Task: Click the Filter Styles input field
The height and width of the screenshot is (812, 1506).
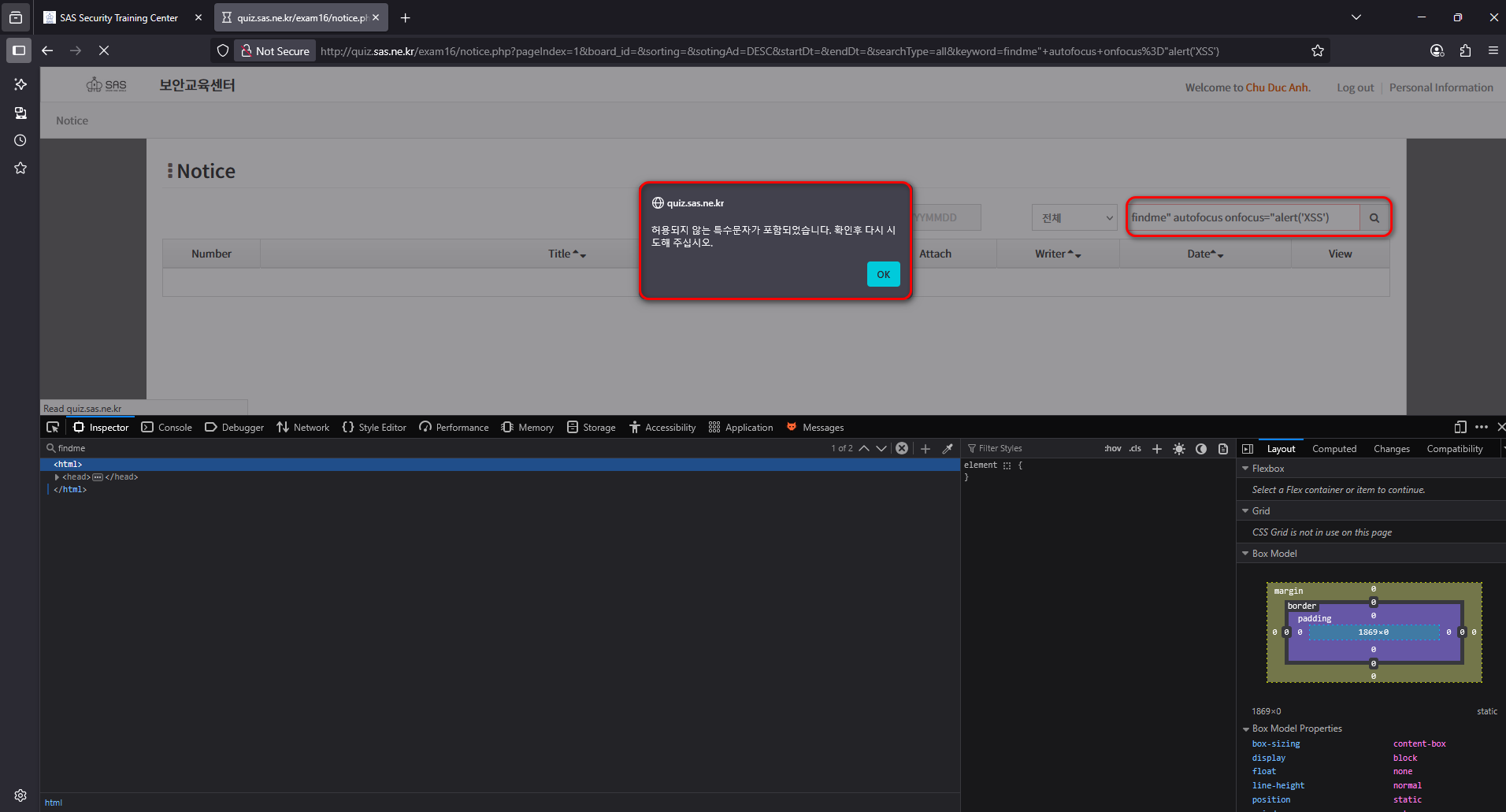Action: tap(1032, 448)
